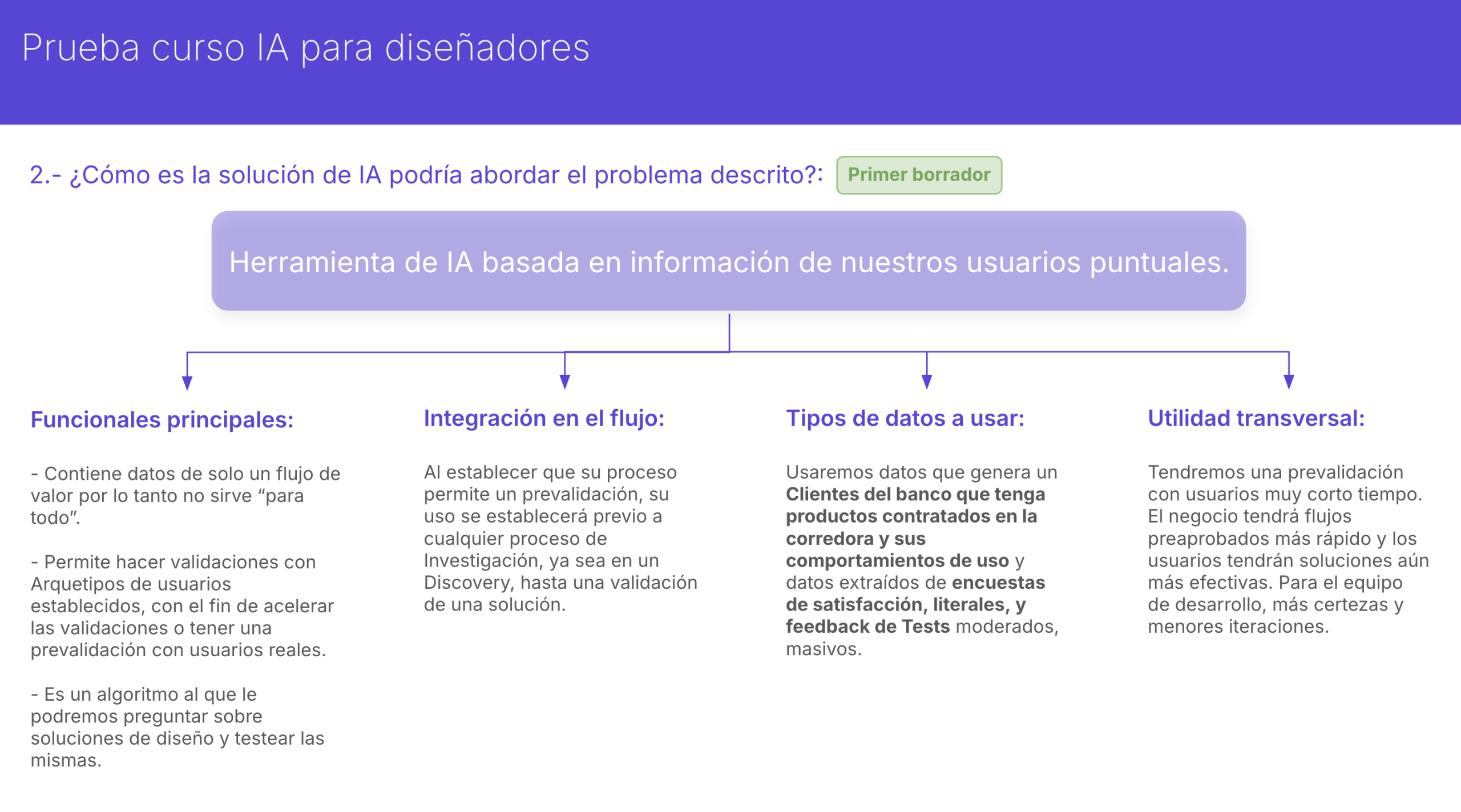Click the question heading '¿Cómo es la solución de IA'
The image size is (1461, 812).
coord(426,175)
